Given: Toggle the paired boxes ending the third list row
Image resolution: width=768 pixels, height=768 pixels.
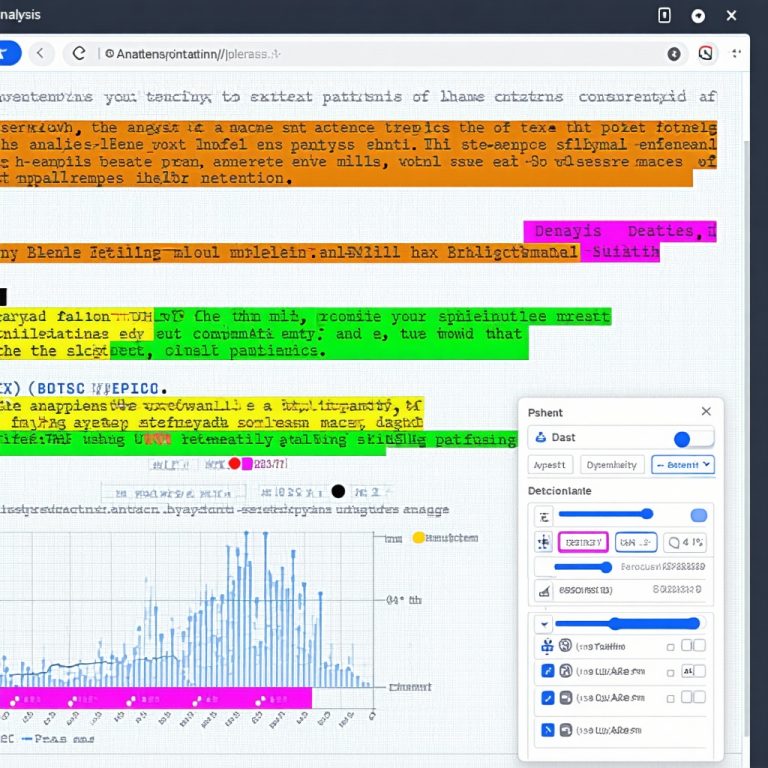Looking at the screenshot, I should point(694,697).
